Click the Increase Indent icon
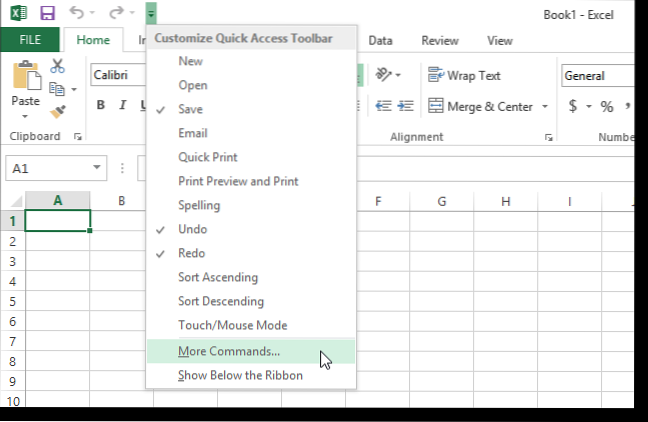This screenshot has height=422, width=648. coord(405,106)
